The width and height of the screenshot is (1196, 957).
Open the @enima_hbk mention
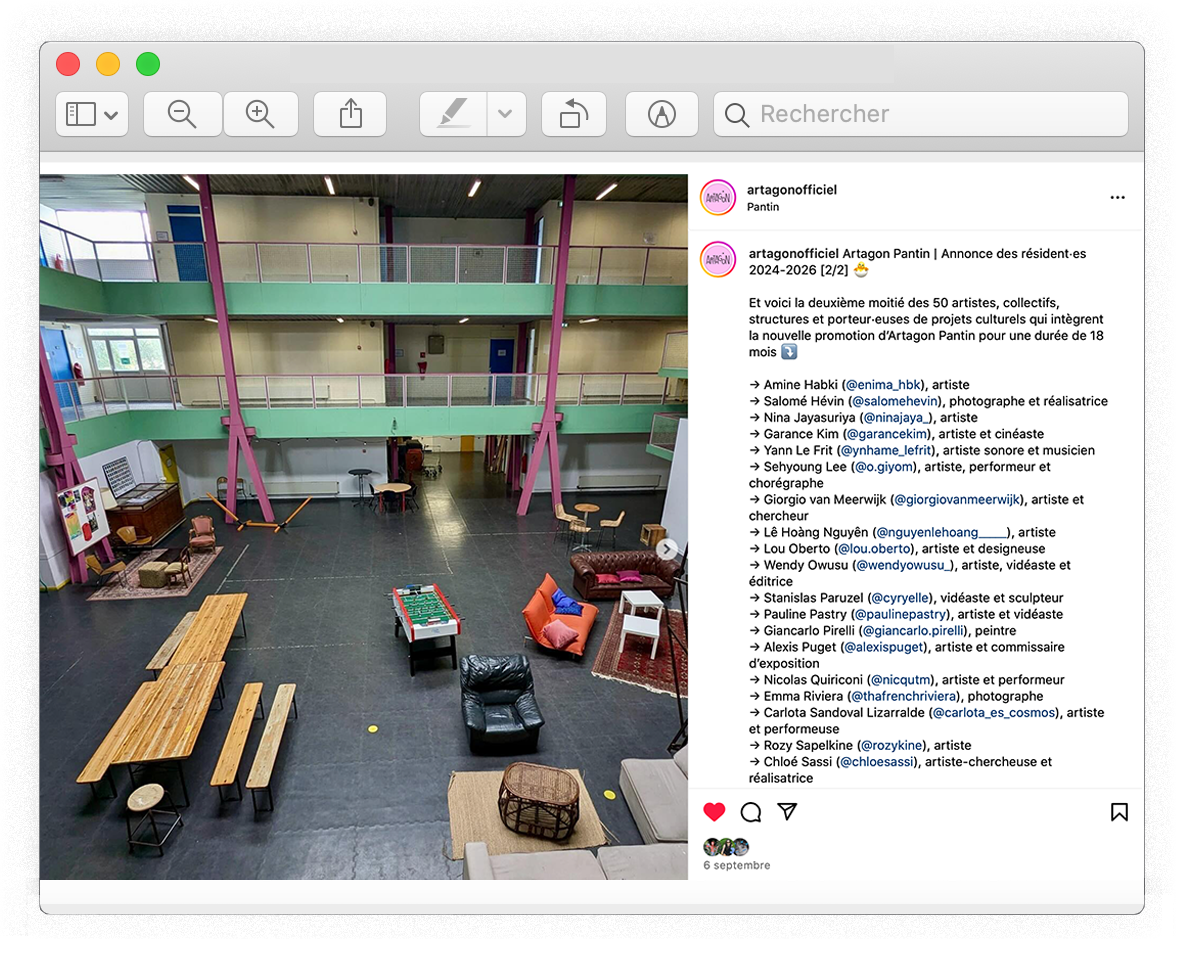pyautogui.click(x=883, y=385)
